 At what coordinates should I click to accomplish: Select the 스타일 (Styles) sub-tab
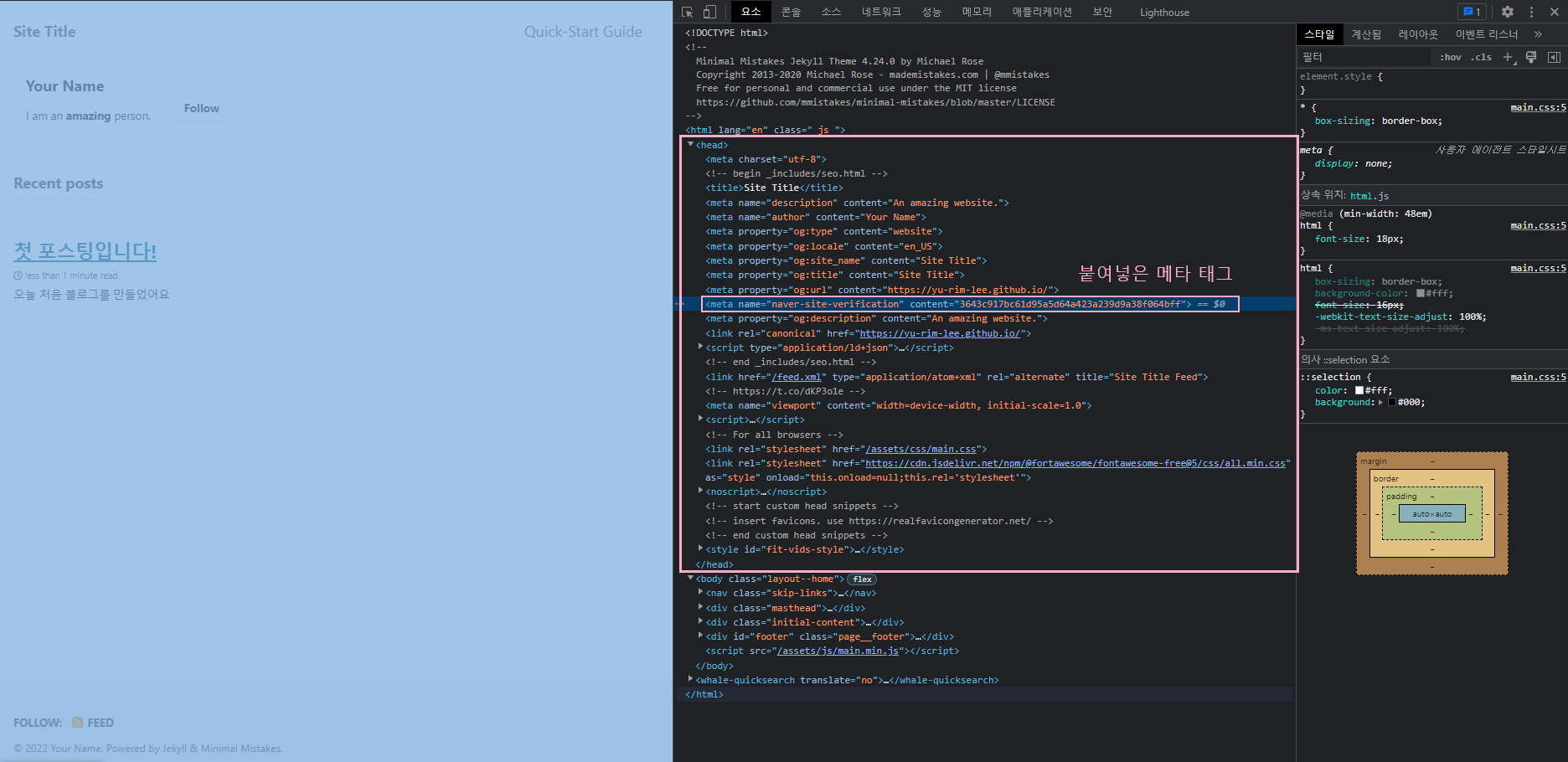click(1319, 34)
